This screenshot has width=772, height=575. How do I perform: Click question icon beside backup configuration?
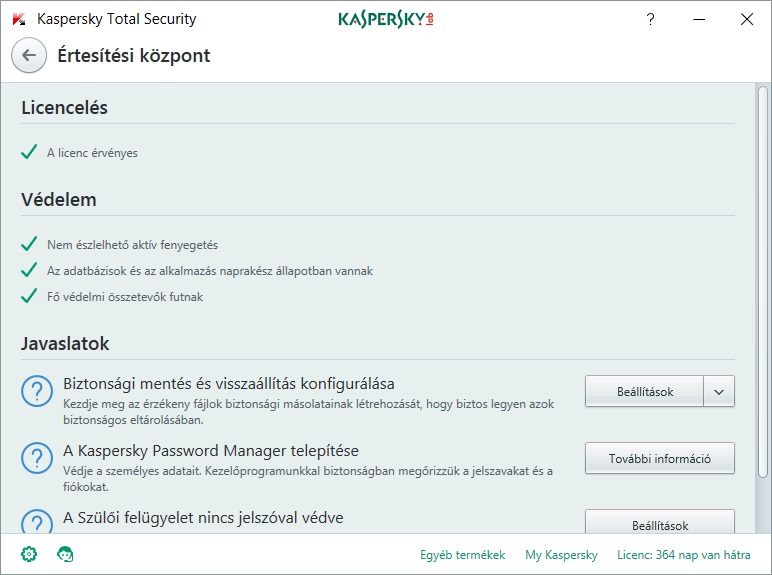37,391
